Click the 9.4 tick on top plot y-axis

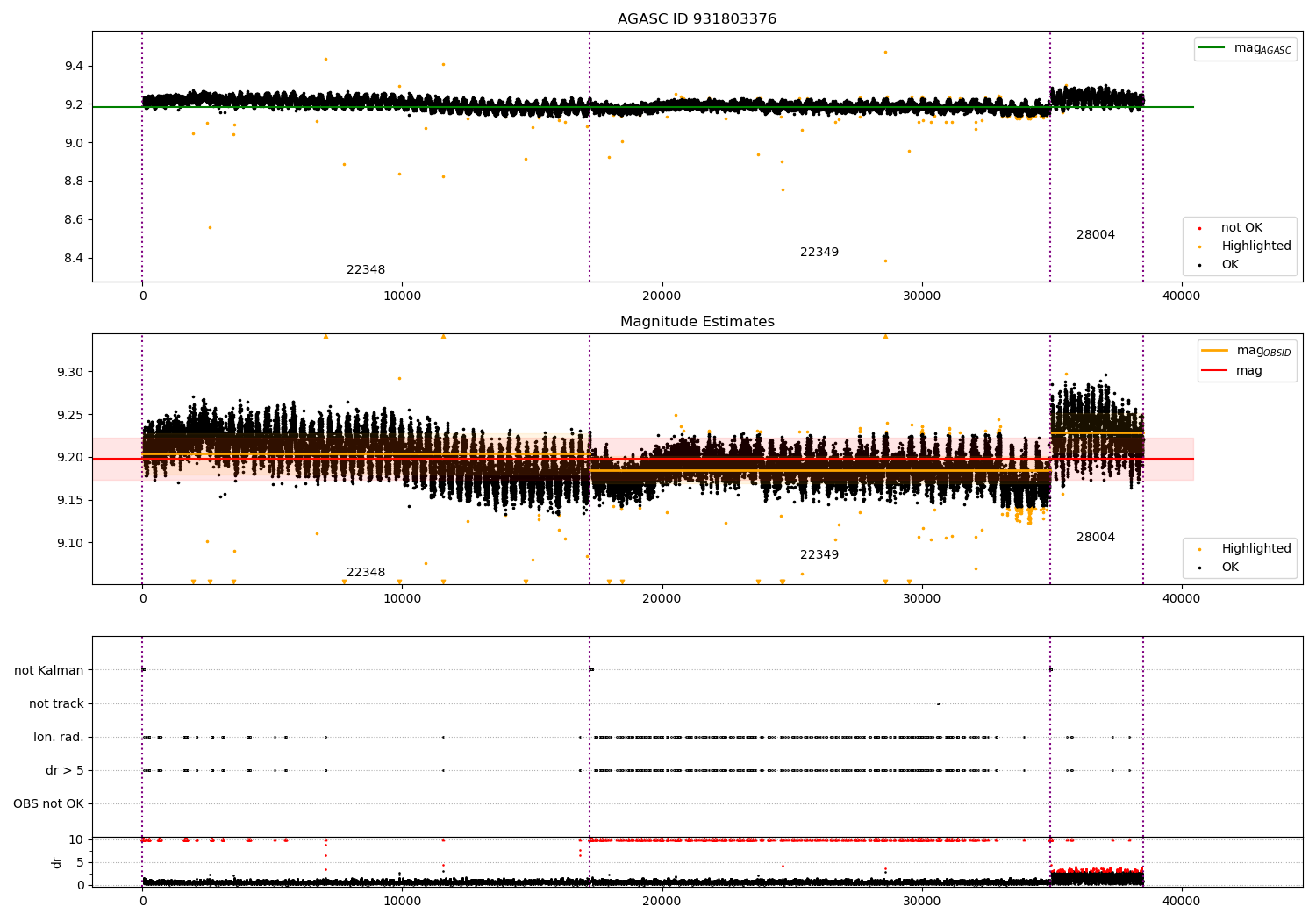tap(74, 67)
